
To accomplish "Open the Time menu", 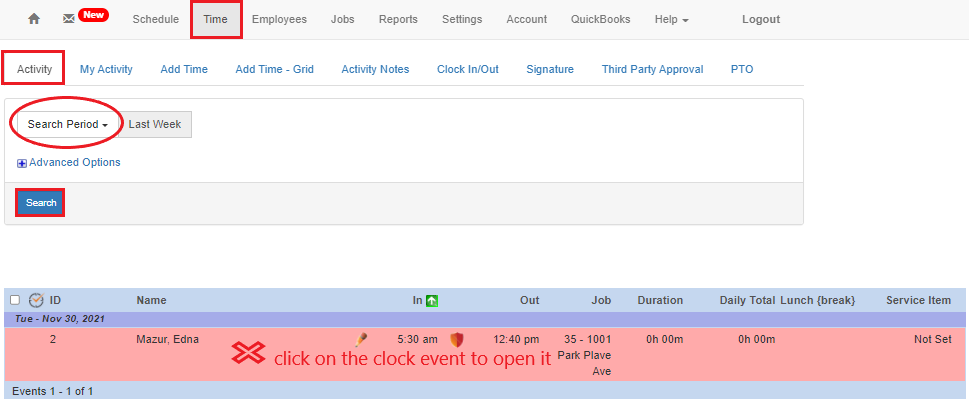I will [216, 19].
